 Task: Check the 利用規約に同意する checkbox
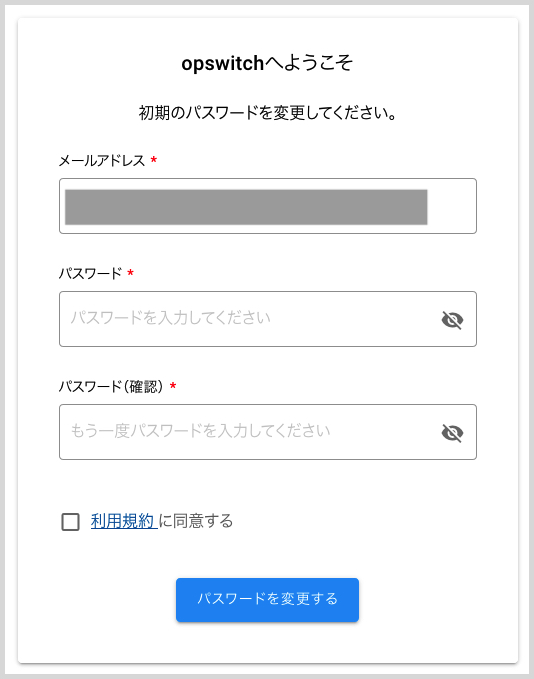71,522
